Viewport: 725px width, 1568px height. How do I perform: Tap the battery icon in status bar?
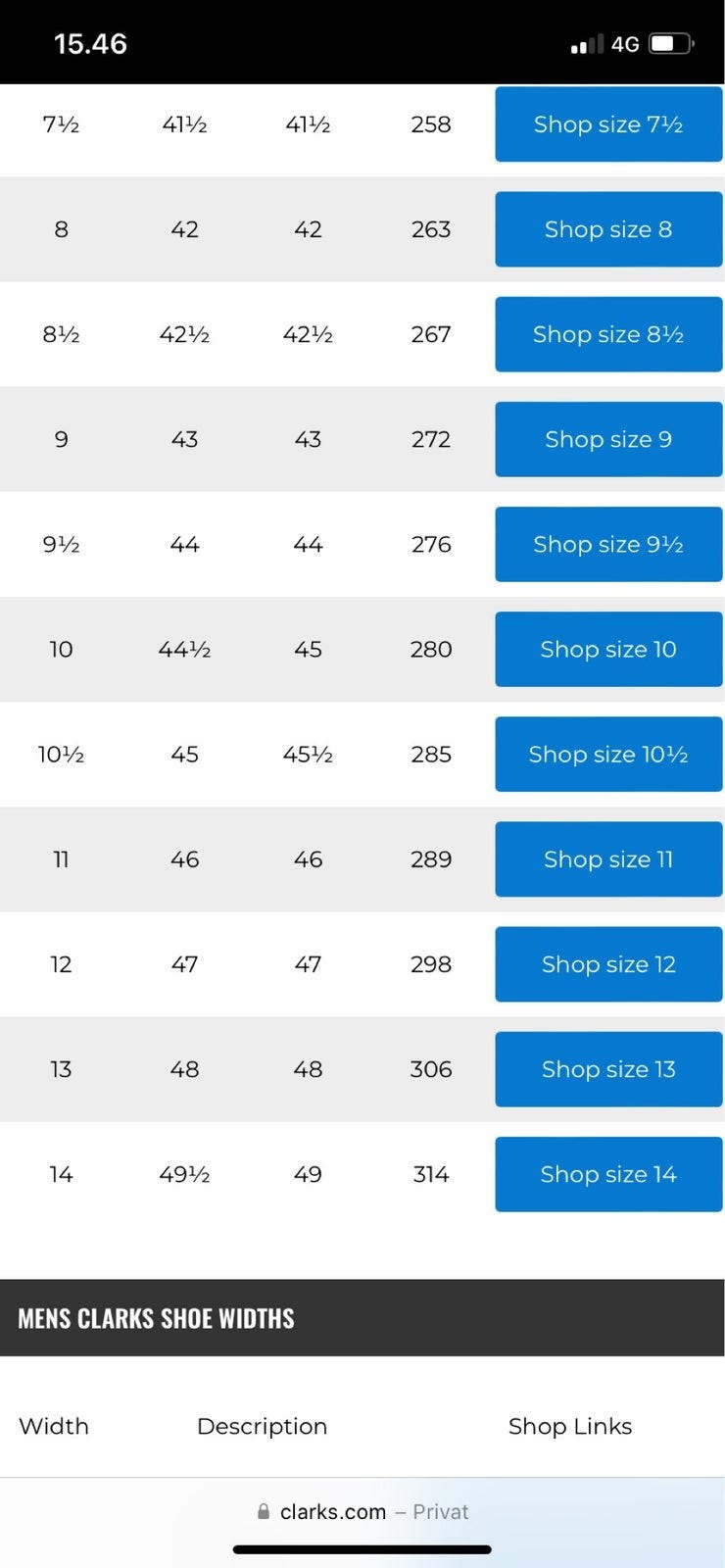point(671,44)
